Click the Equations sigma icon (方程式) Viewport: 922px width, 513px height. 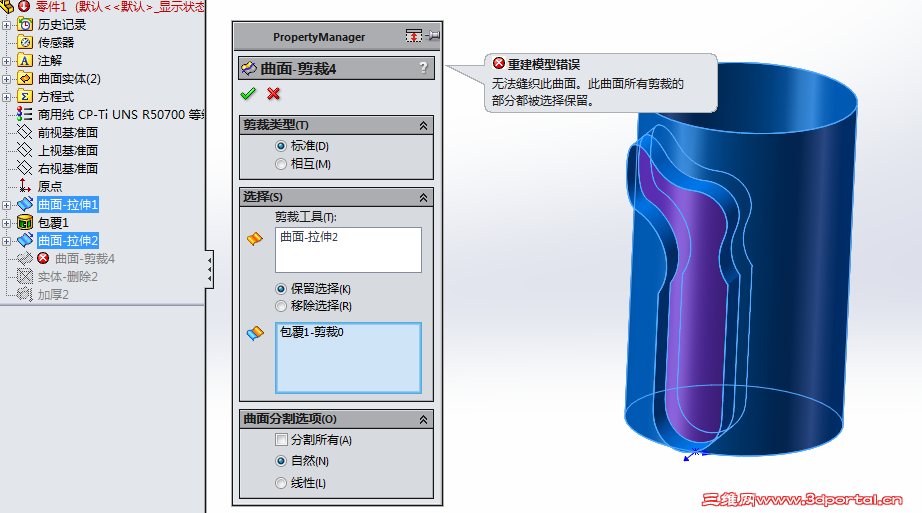(x=25, y=96)
